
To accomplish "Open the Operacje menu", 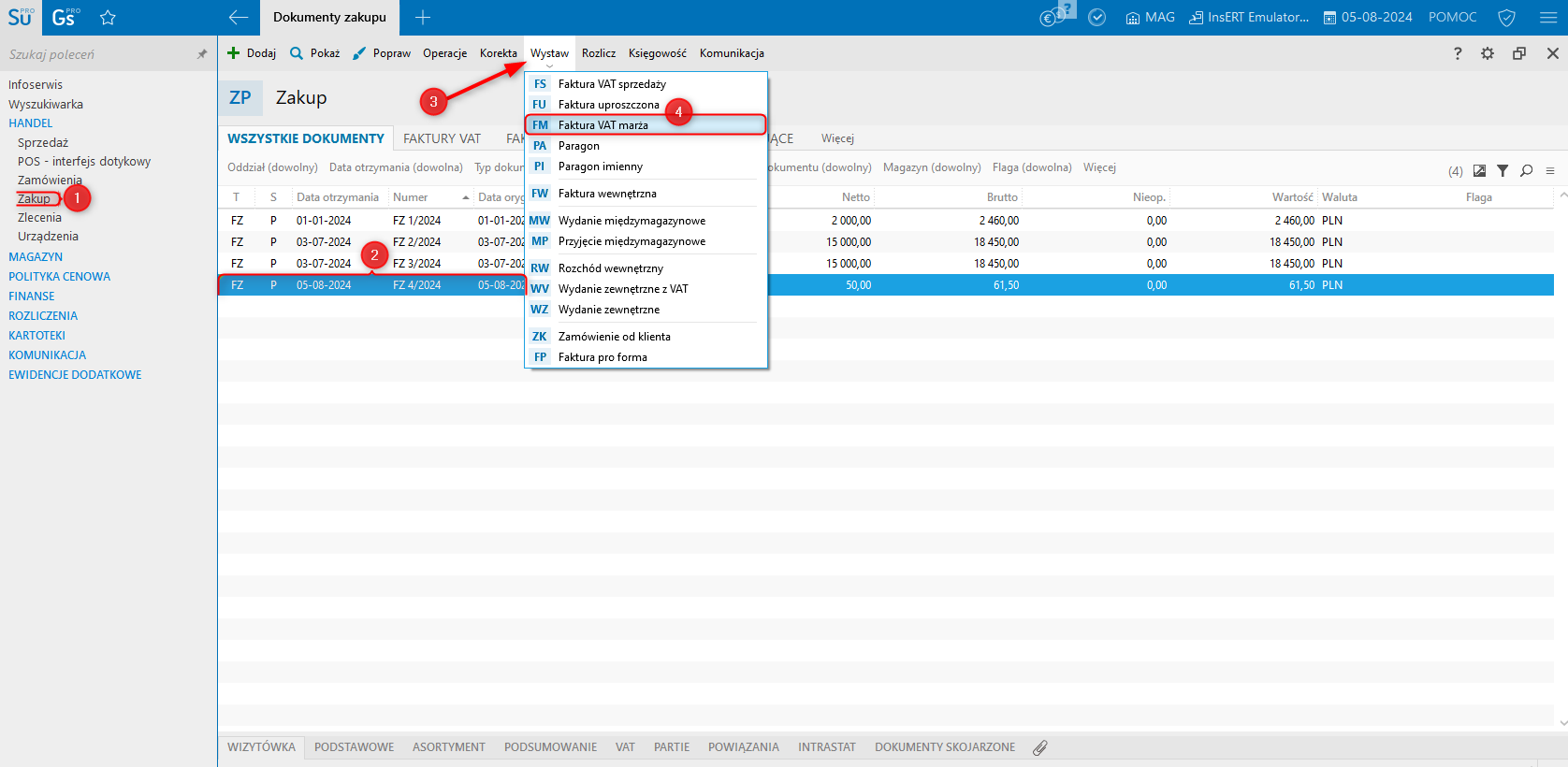I will pos(444,53).
